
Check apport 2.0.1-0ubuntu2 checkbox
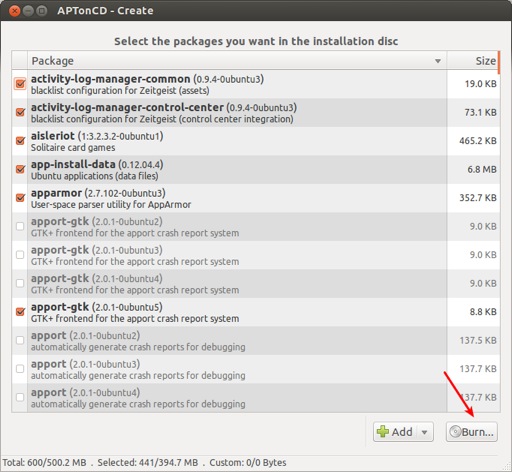click(20, 340)
